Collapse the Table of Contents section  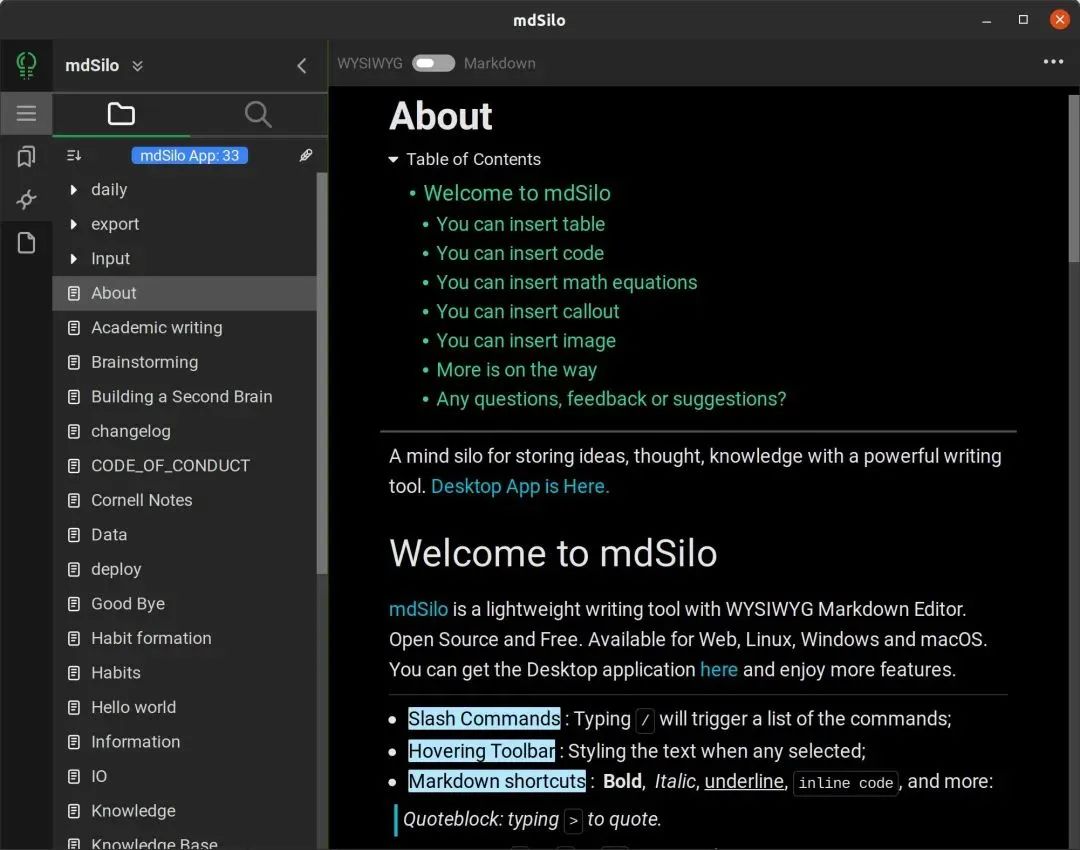tap(394, 159)
